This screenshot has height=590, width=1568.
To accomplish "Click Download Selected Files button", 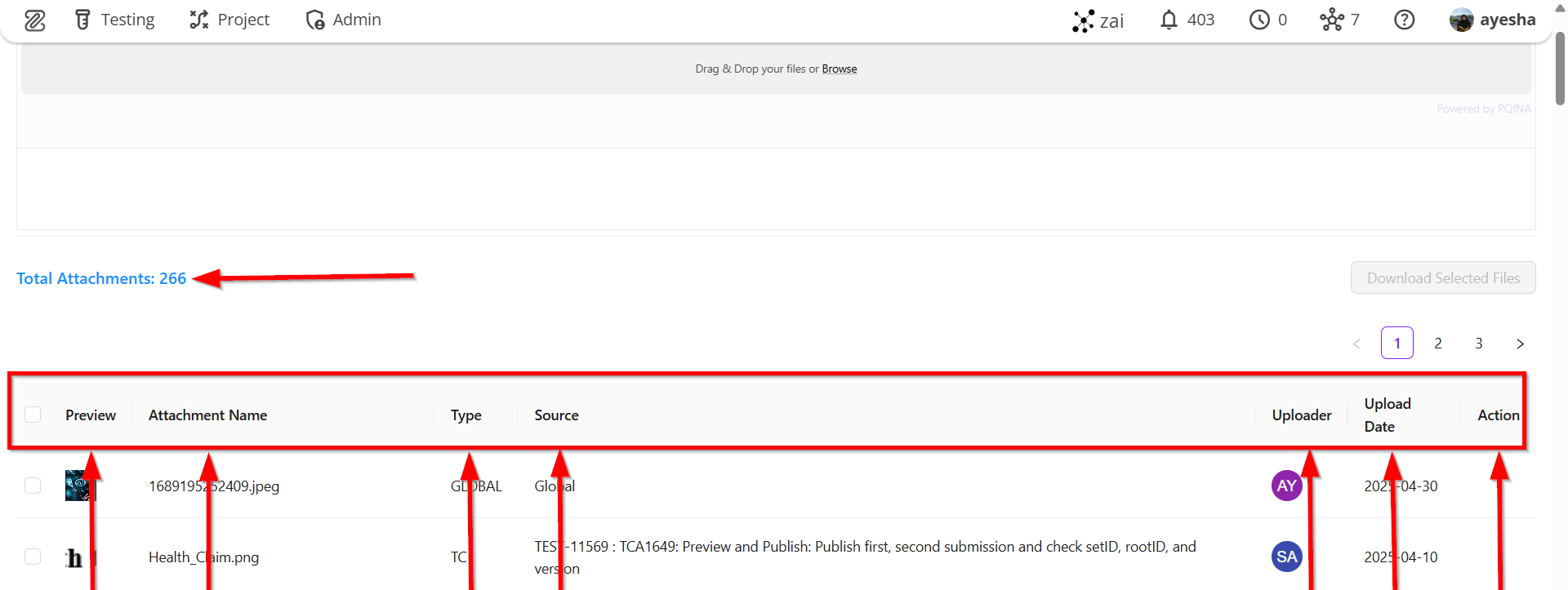I will pos(1443,277).
